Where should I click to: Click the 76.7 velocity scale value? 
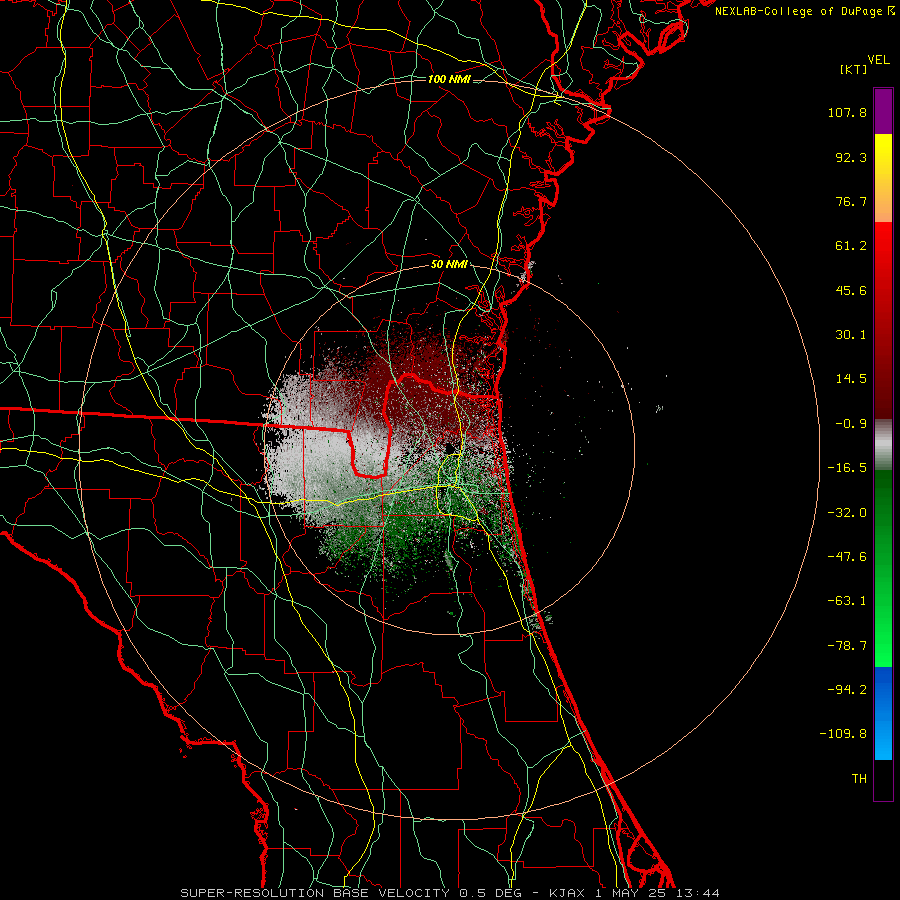(851, 201)
